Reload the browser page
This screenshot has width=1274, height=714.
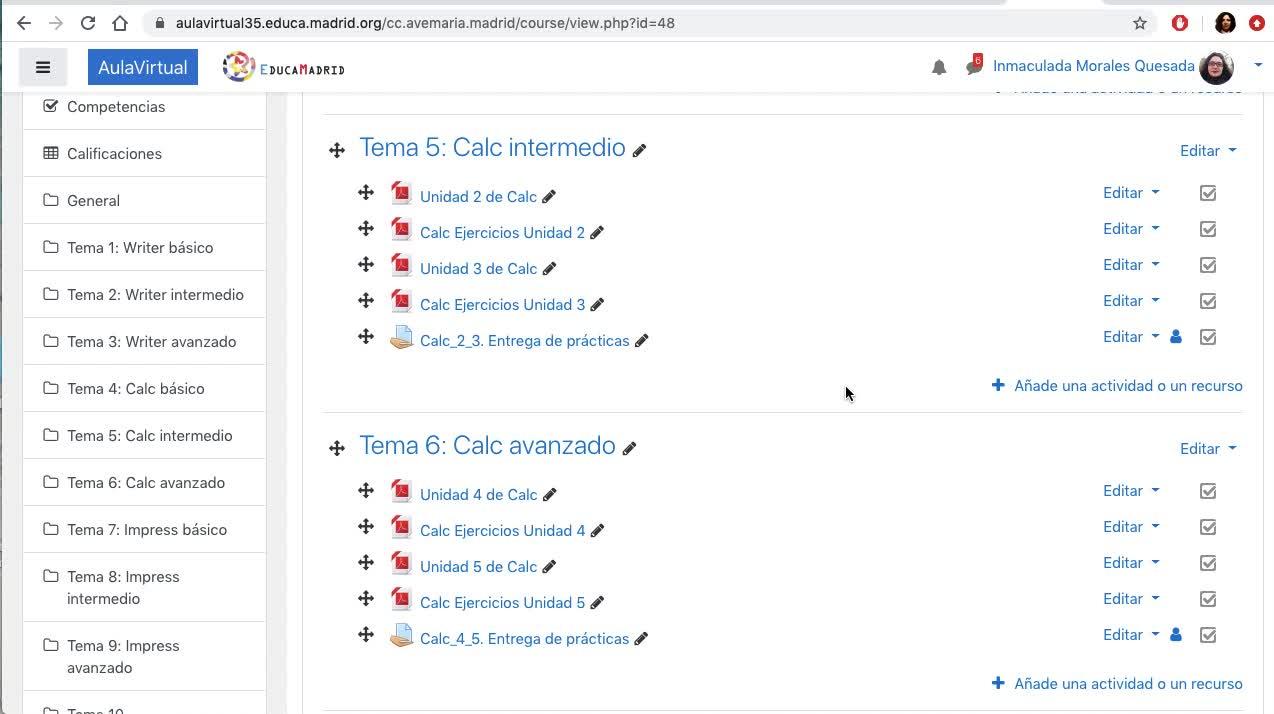pos(88,23)
